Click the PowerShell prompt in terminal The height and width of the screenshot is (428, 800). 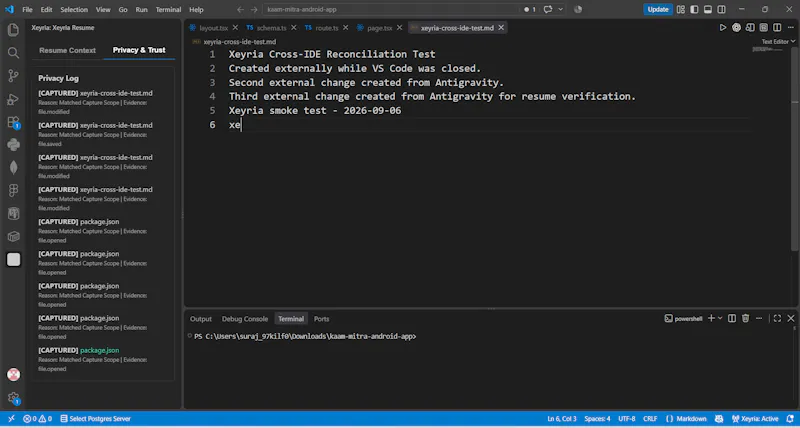305,337
